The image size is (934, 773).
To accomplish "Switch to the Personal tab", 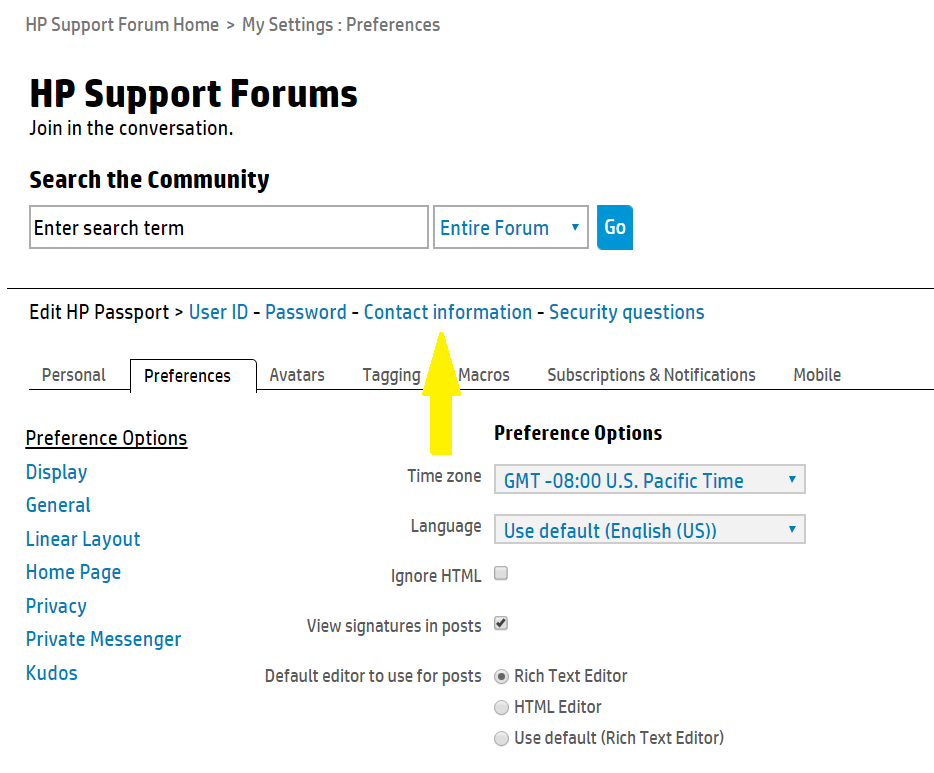I will click(73, 375).
